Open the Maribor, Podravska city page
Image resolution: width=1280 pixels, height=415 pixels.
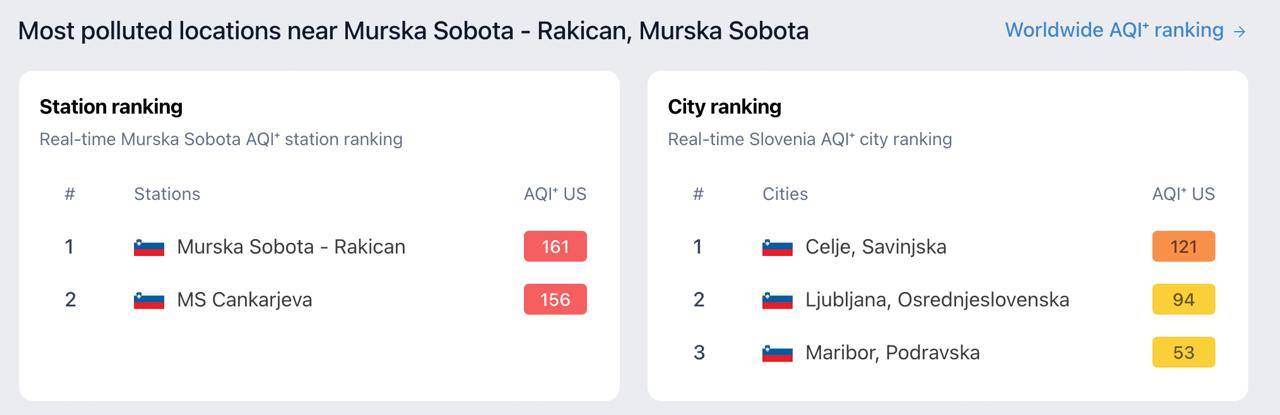pyautogui.click(x=892, y=353)
